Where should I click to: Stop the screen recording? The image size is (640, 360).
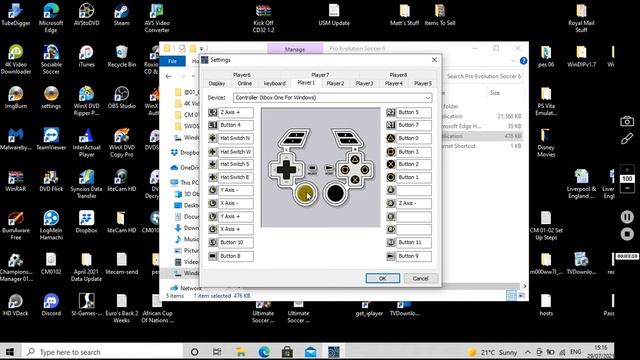[627, 234]
